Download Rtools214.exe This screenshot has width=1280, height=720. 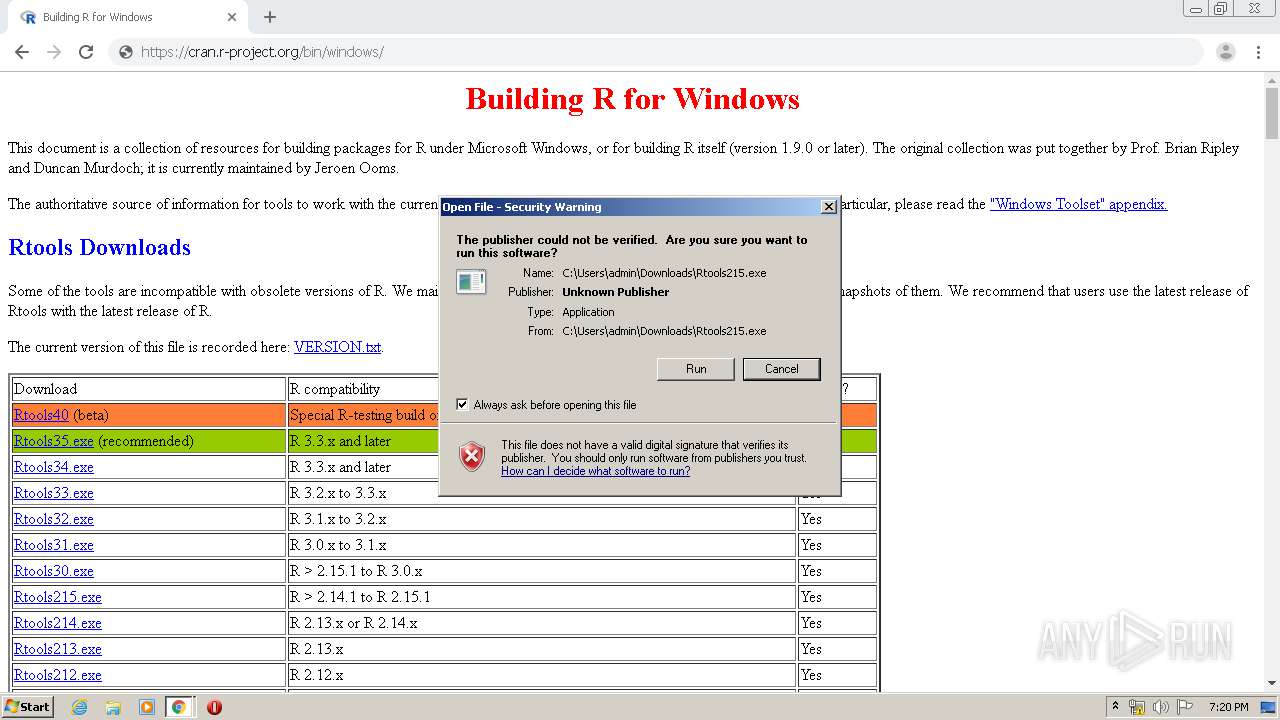[x=57, y=623]
